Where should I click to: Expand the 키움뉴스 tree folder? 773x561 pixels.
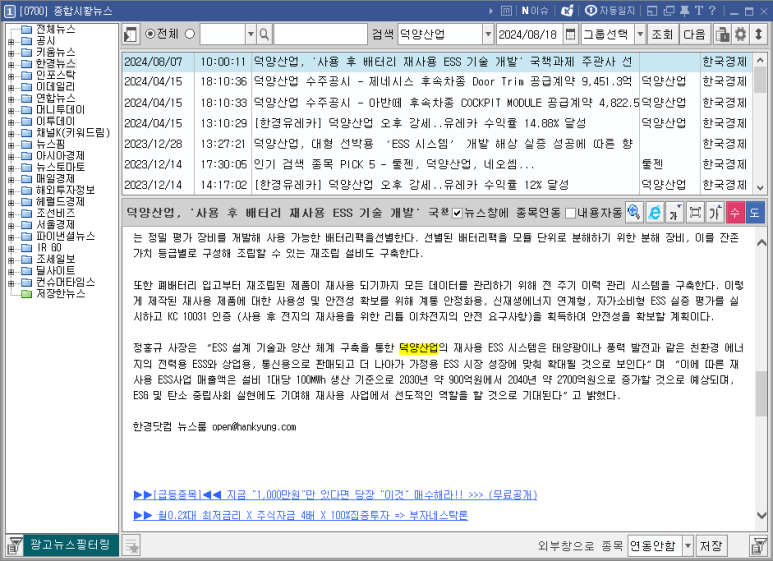click(x=11, y=53)
